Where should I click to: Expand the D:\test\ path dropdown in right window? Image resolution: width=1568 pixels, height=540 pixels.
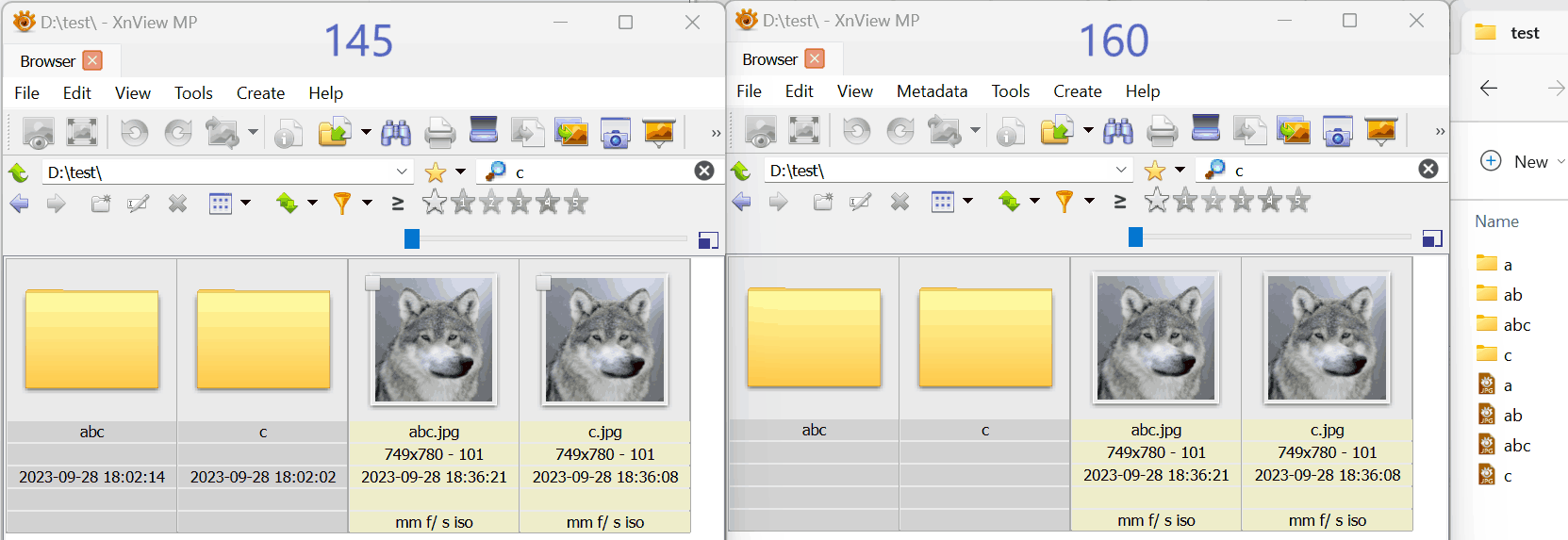click(1122, 170)
